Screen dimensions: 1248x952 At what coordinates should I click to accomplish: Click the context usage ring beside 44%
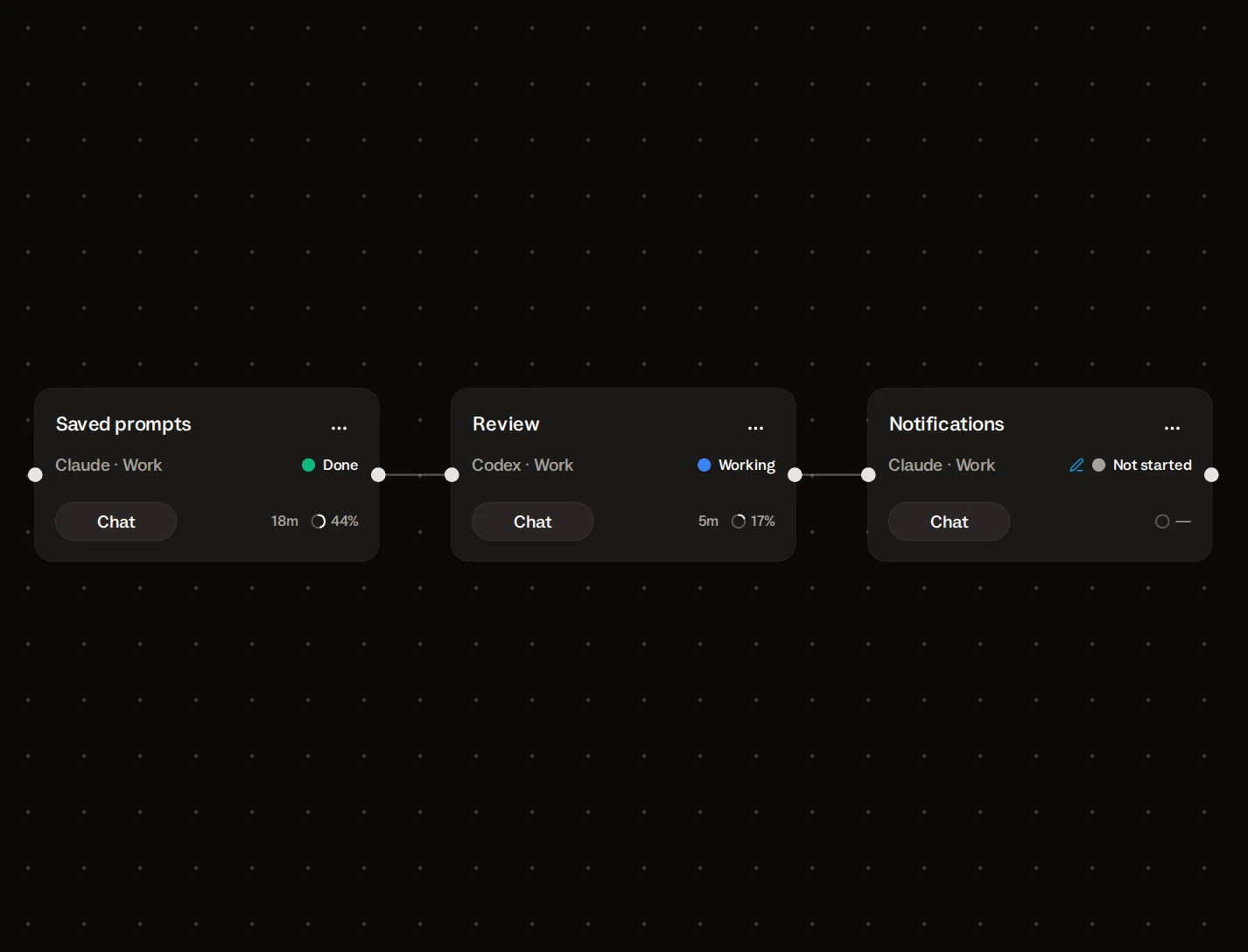(x=319, y=521)
